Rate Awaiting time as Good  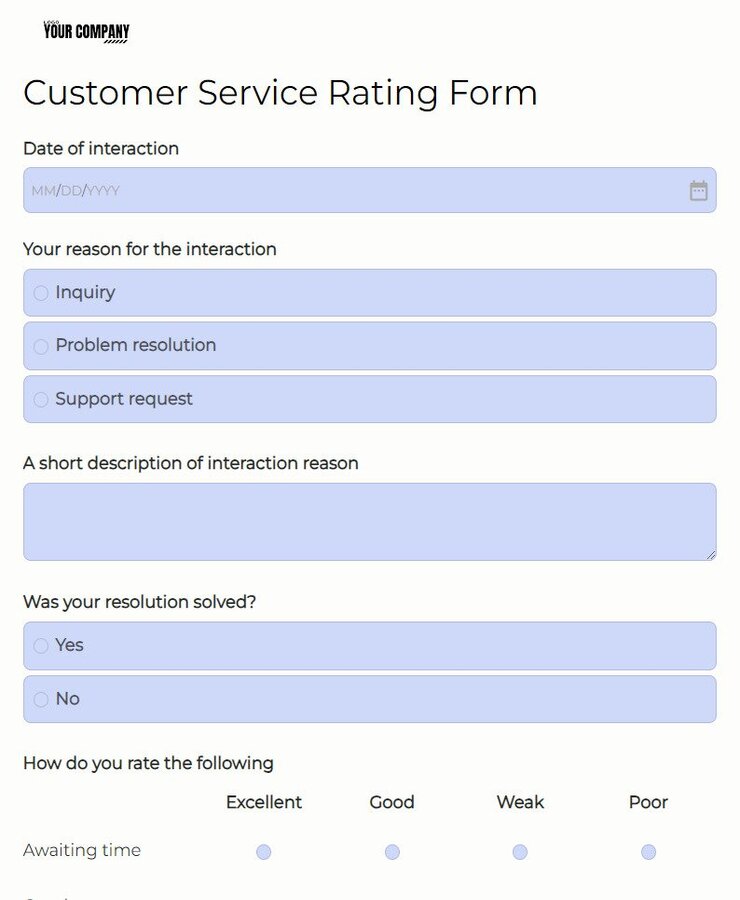click(x=391, y=851)
